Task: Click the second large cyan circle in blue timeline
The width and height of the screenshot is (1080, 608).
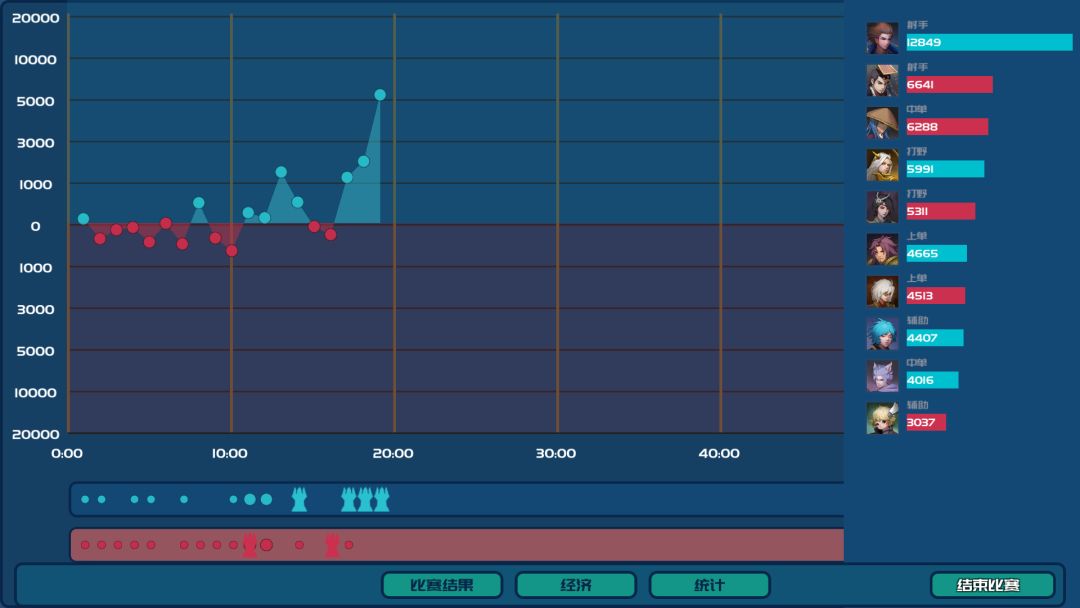Action: pos(267,499)
